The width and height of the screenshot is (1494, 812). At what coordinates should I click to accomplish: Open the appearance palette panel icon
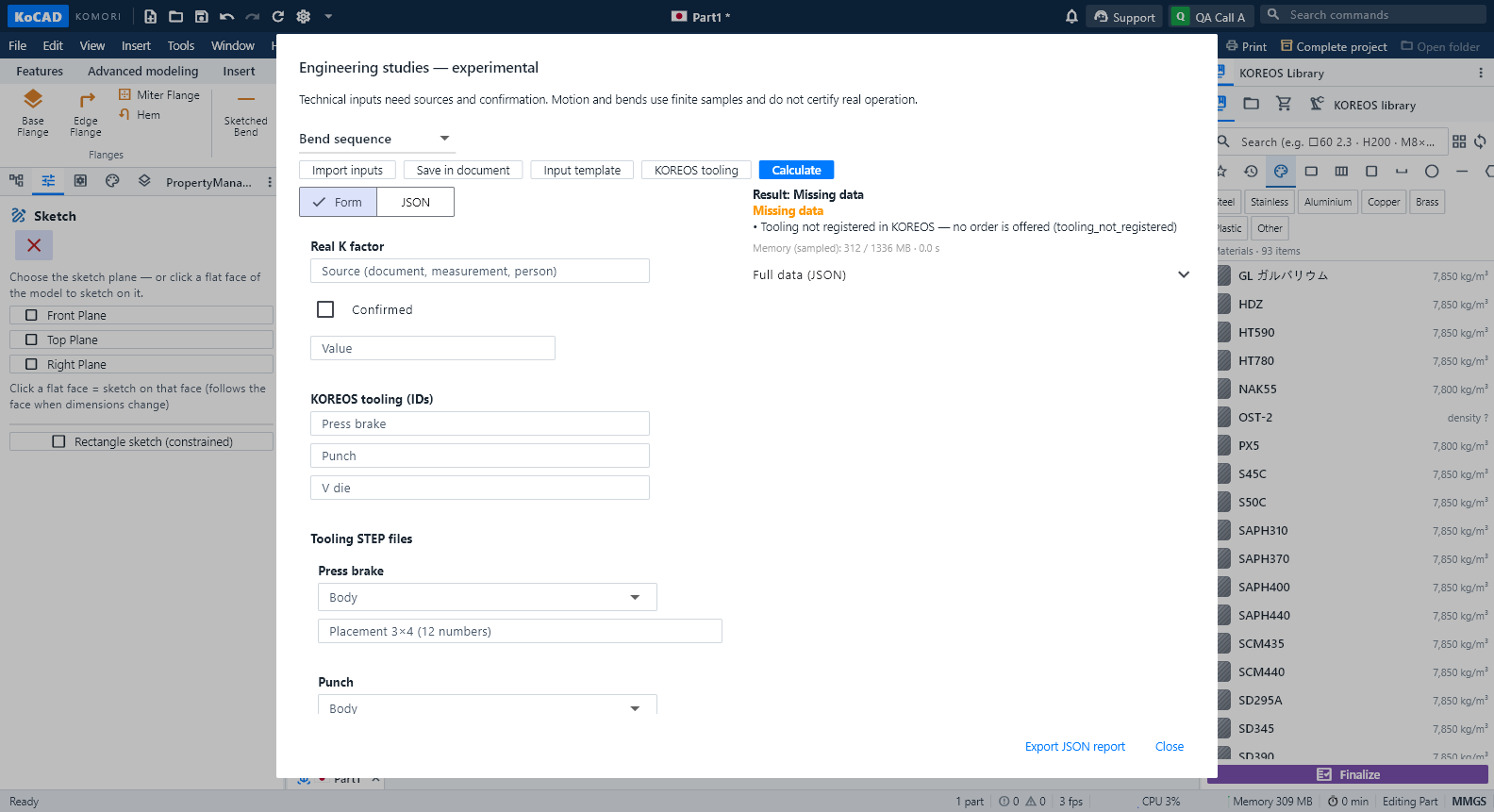click(112, 181)
